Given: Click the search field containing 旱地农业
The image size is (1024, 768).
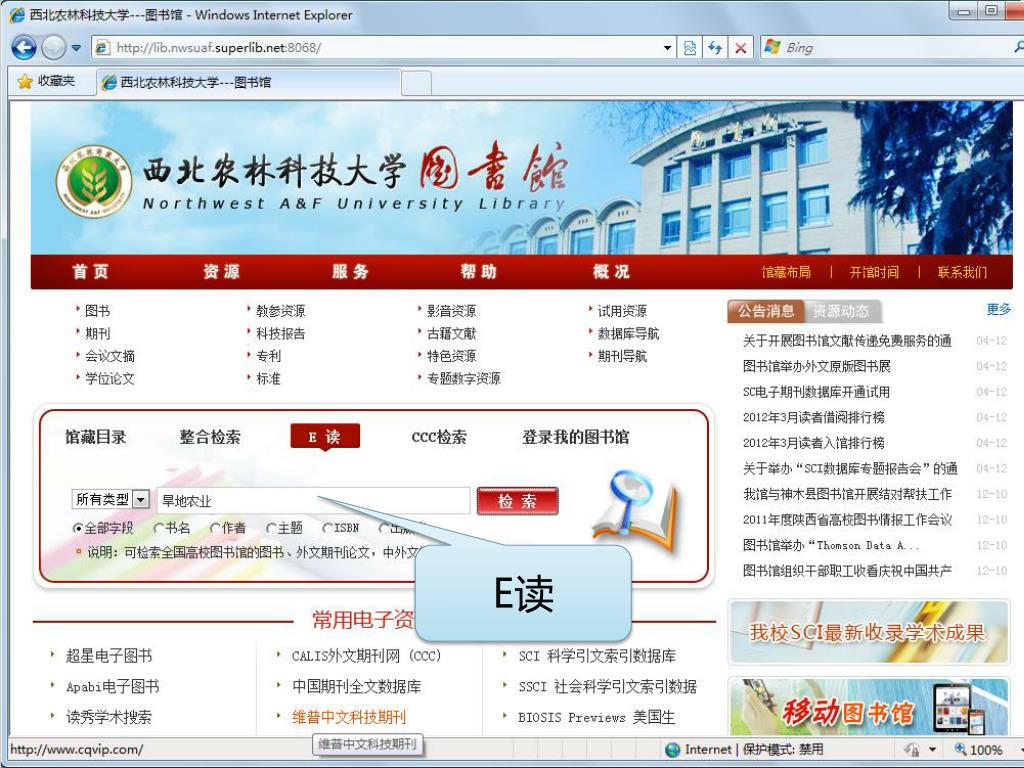Looking at the screenshot, I should point(313,501).
